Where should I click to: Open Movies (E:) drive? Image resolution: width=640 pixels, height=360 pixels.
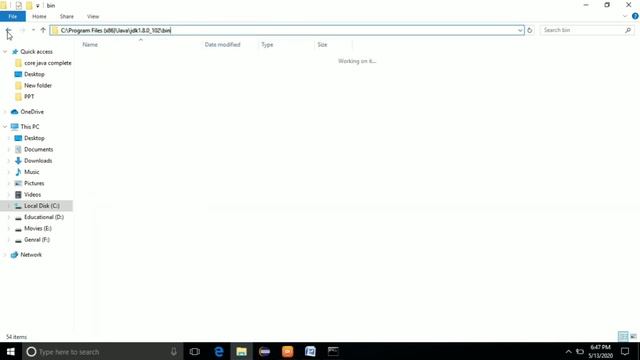coord(38,229)
